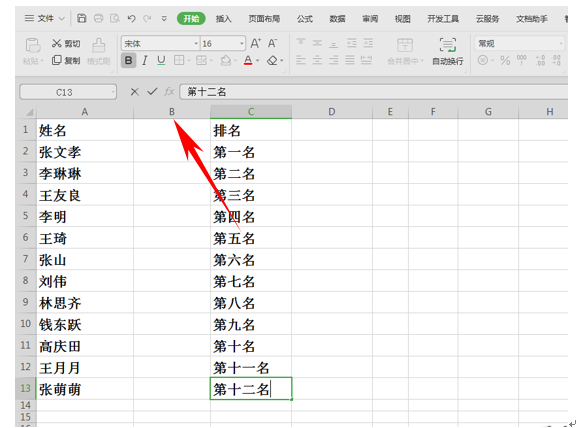The height and width of the screenshot is (428, 579).
Task: Switch to the 插入 tab
Action: (224, 18)
